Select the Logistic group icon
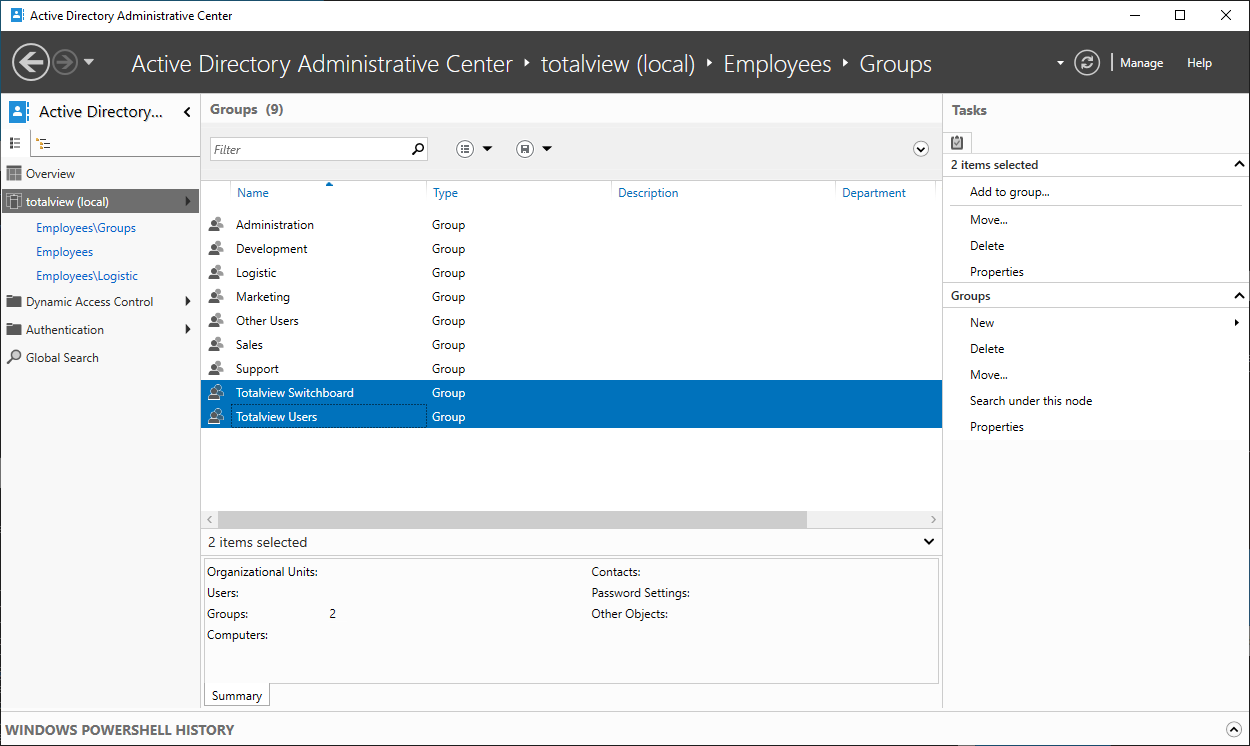The image size is (1250, 746). tap(215, 273)
